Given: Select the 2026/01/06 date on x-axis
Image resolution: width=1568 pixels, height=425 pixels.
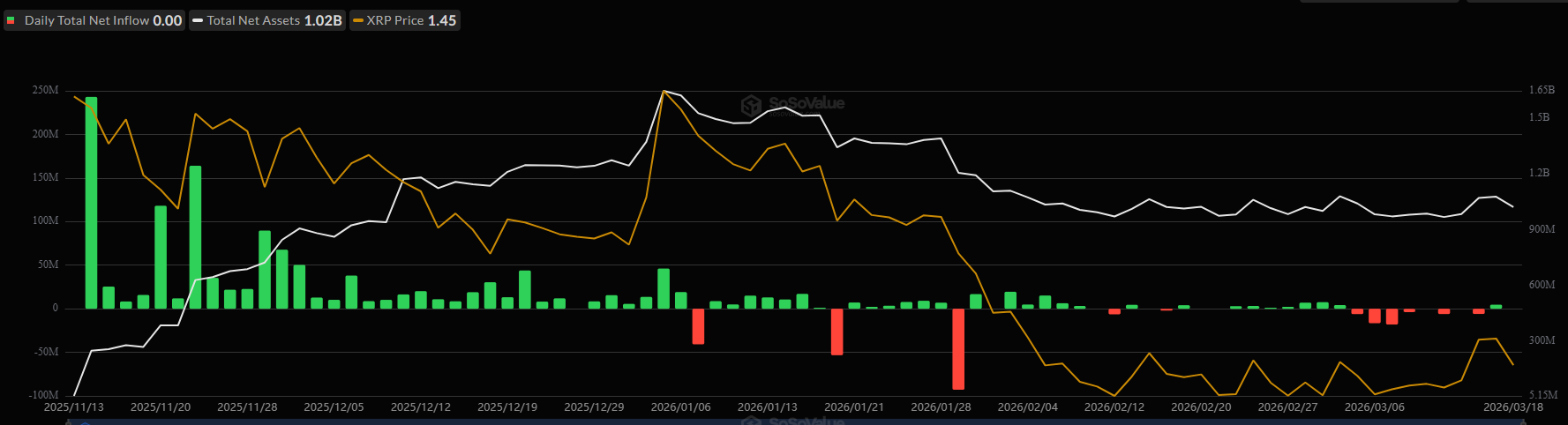Looking at the screenshot, I should point(680,407).
